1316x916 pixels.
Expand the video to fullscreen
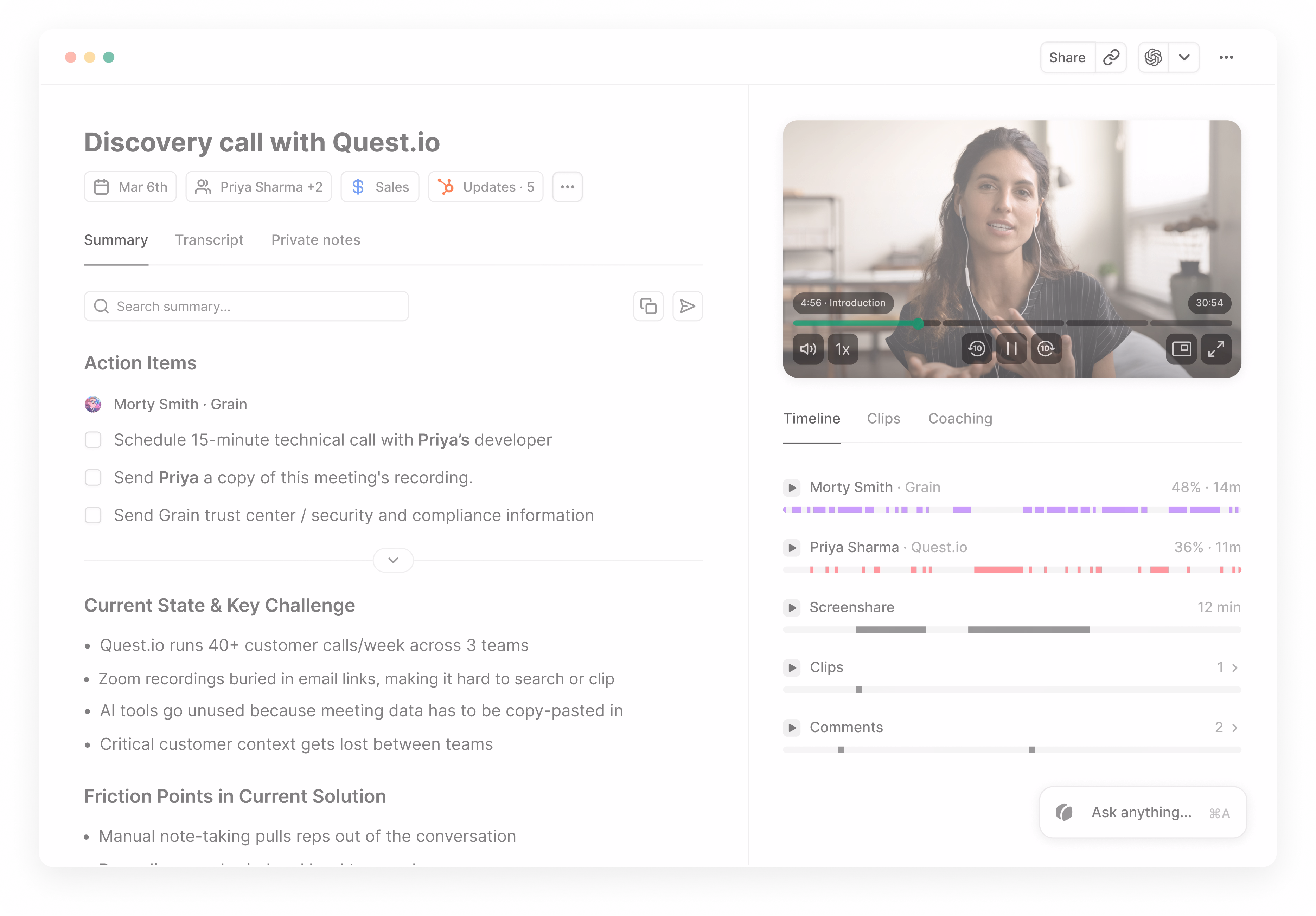click(1216, 348)
